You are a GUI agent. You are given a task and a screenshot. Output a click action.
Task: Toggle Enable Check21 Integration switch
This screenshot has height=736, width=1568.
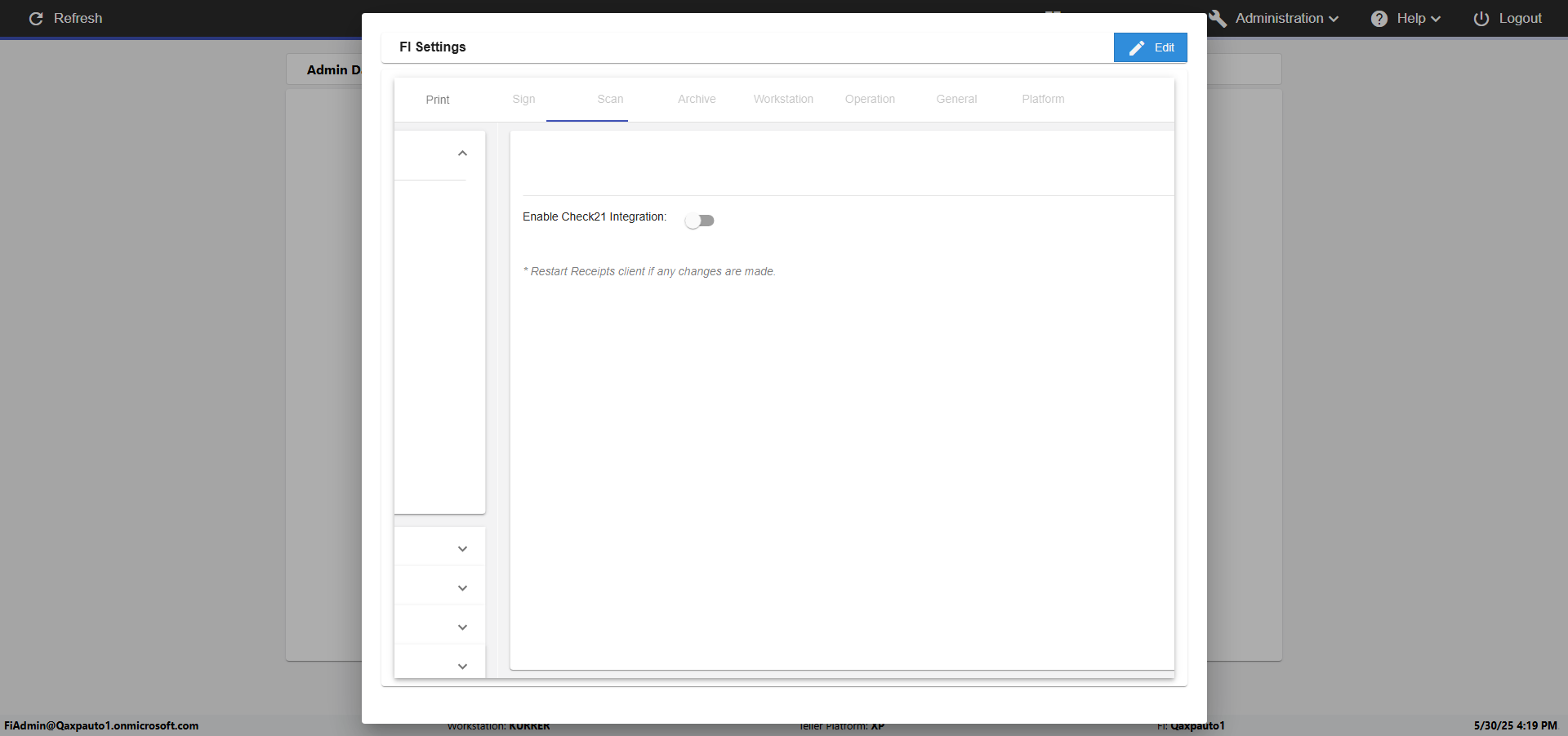pyautogui.click(x=700, y=221)
